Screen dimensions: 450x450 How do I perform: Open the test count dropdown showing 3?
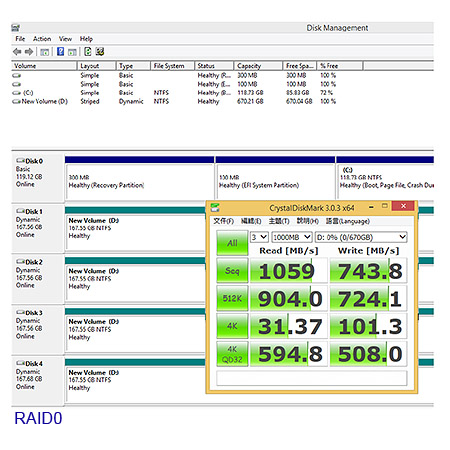click(259, 237)
